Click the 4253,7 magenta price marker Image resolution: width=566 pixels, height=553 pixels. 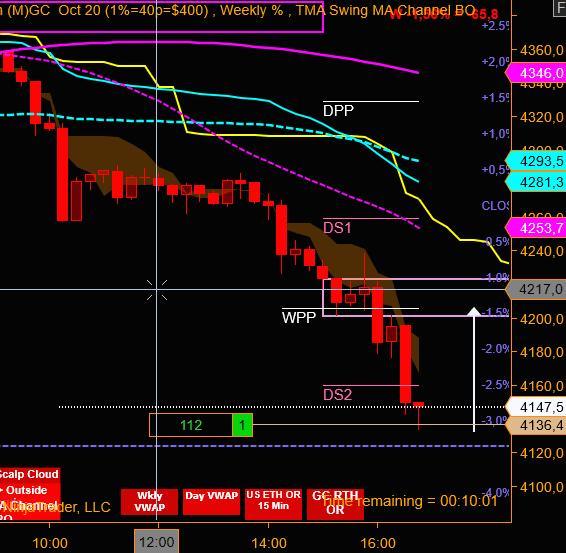[x=536, y=228]
